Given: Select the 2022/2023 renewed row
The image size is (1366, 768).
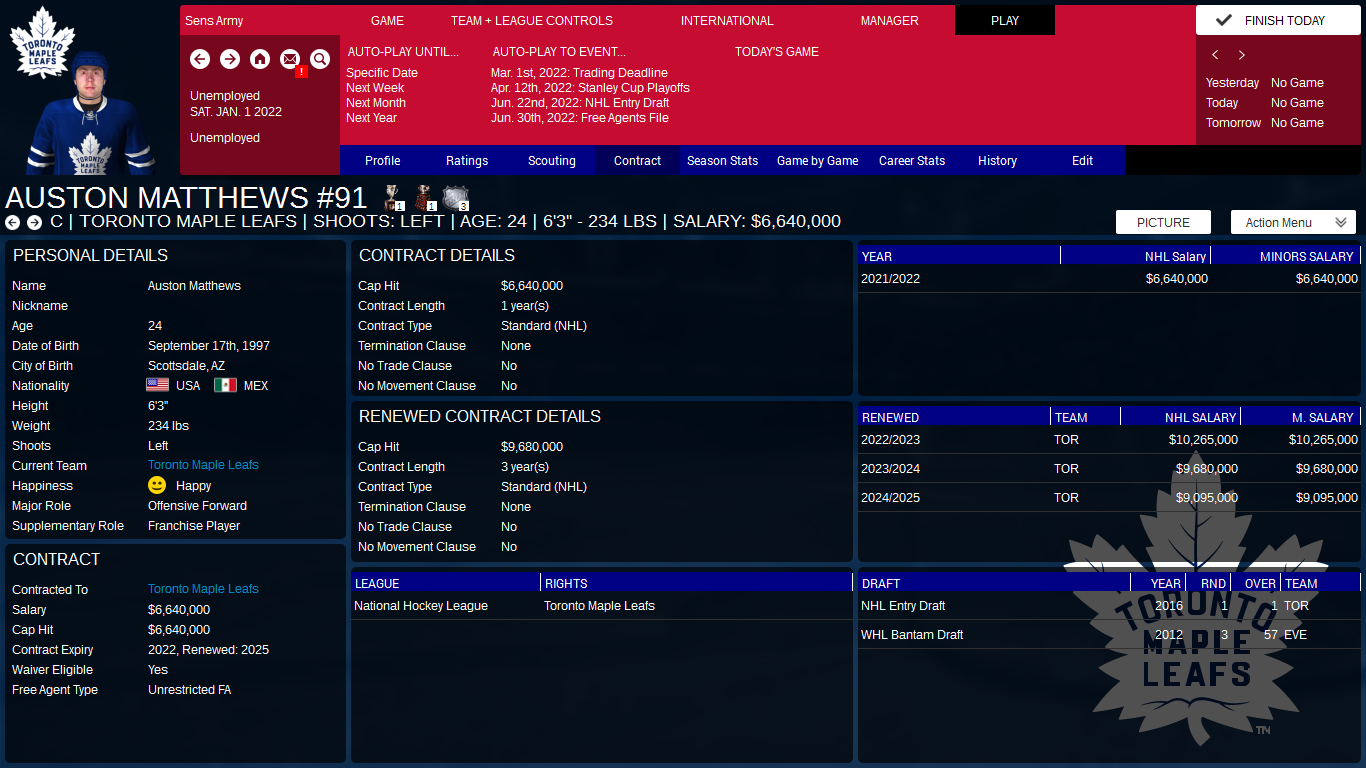Looking at the screenshot, I should [1109, 440].
